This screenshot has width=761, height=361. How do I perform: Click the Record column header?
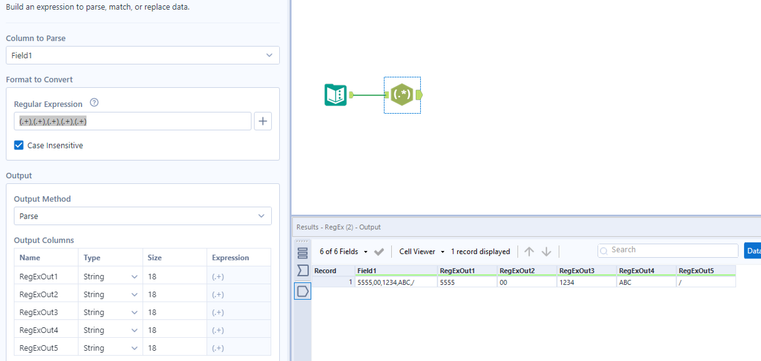(332, 271)
